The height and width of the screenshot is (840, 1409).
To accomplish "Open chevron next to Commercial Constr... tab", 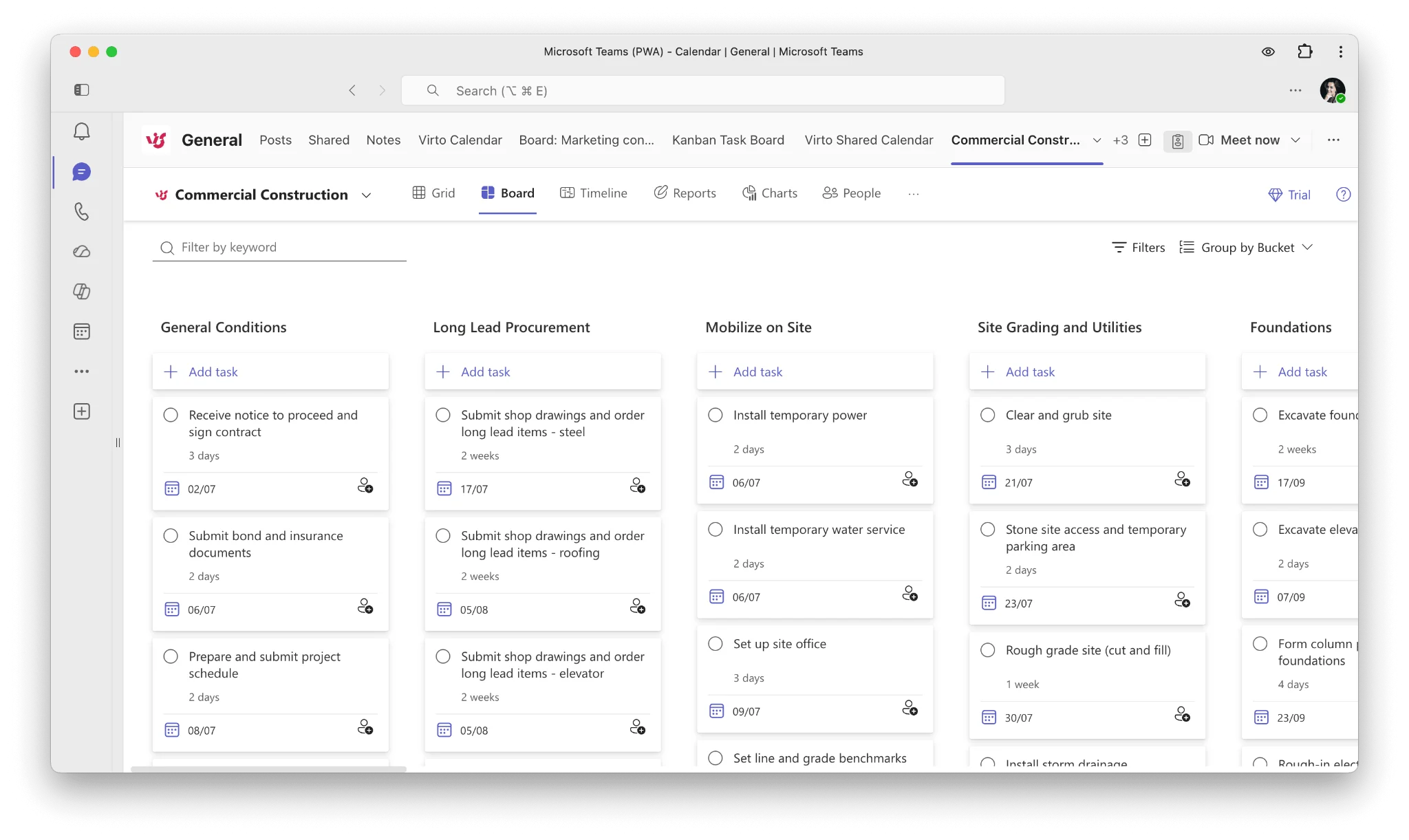I will point(1097,140).
